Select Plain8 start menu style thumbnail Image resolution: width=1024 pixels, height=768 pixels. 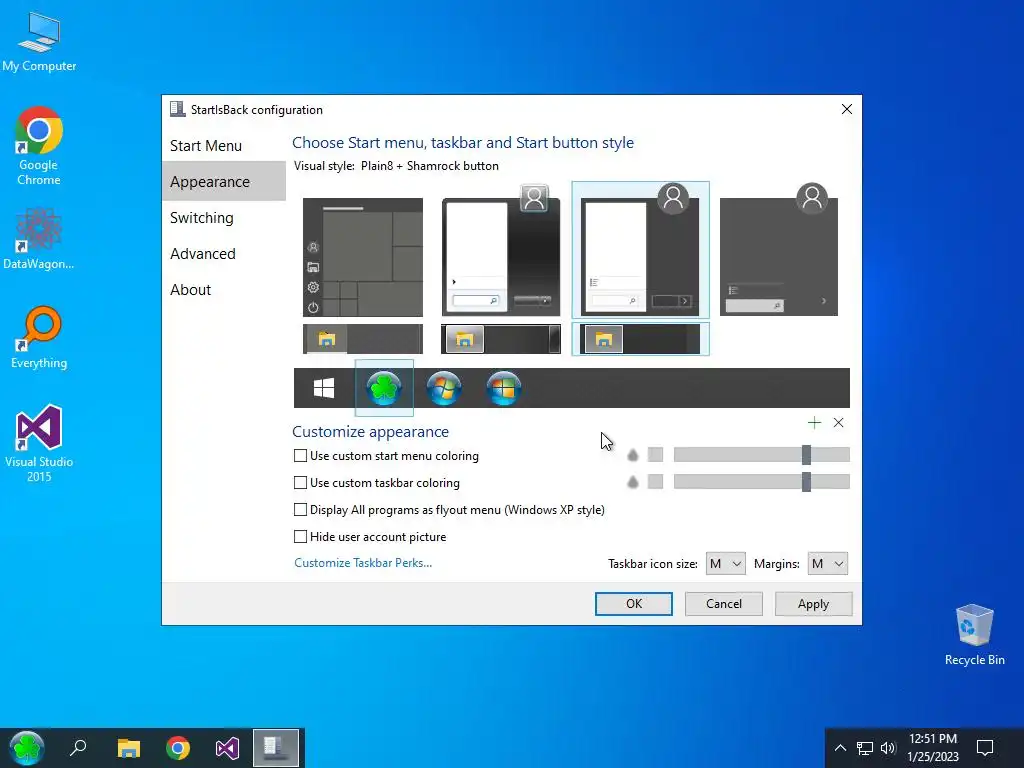tap(640, 250)
